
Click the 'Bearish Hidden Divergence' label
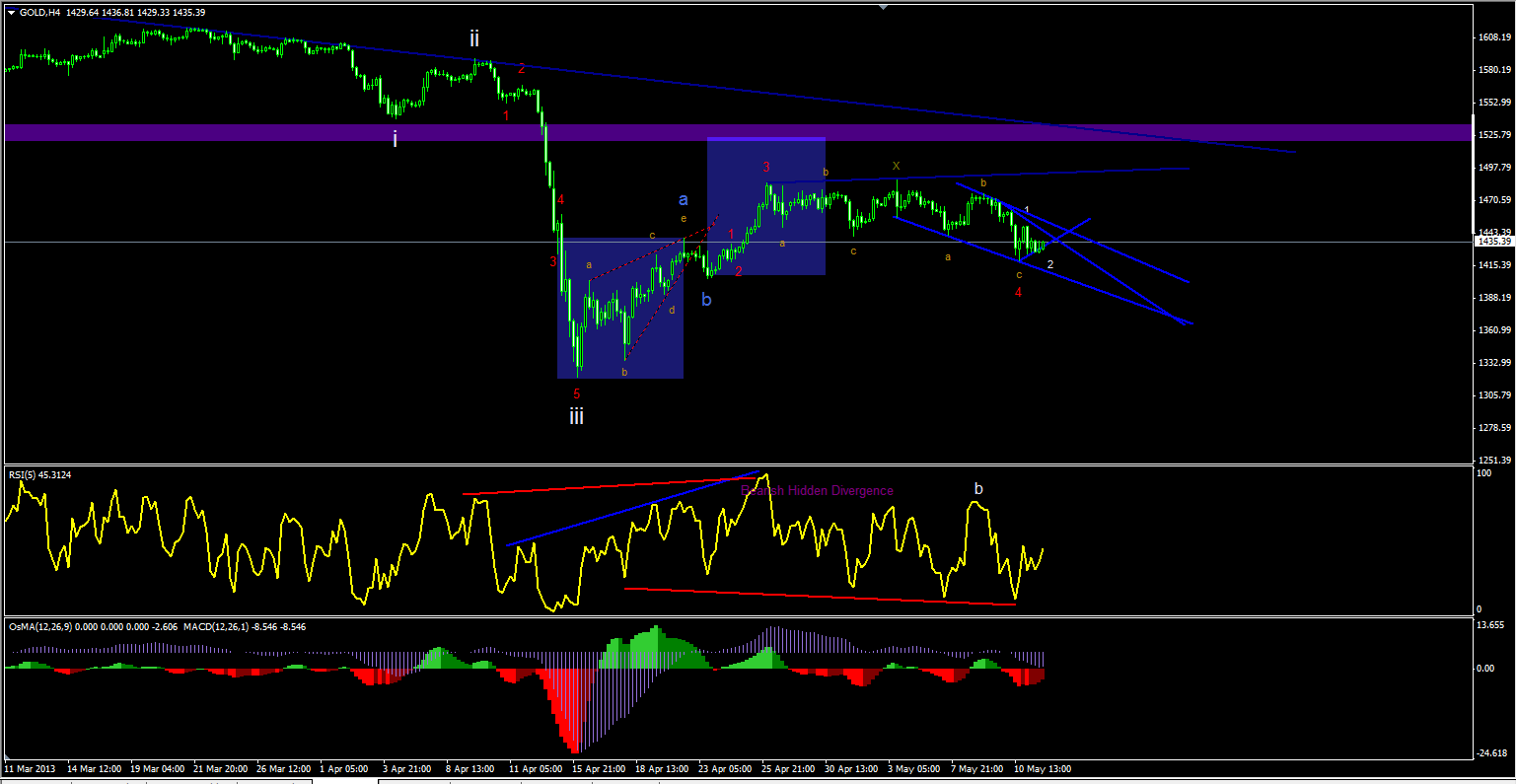click(818, 490)
